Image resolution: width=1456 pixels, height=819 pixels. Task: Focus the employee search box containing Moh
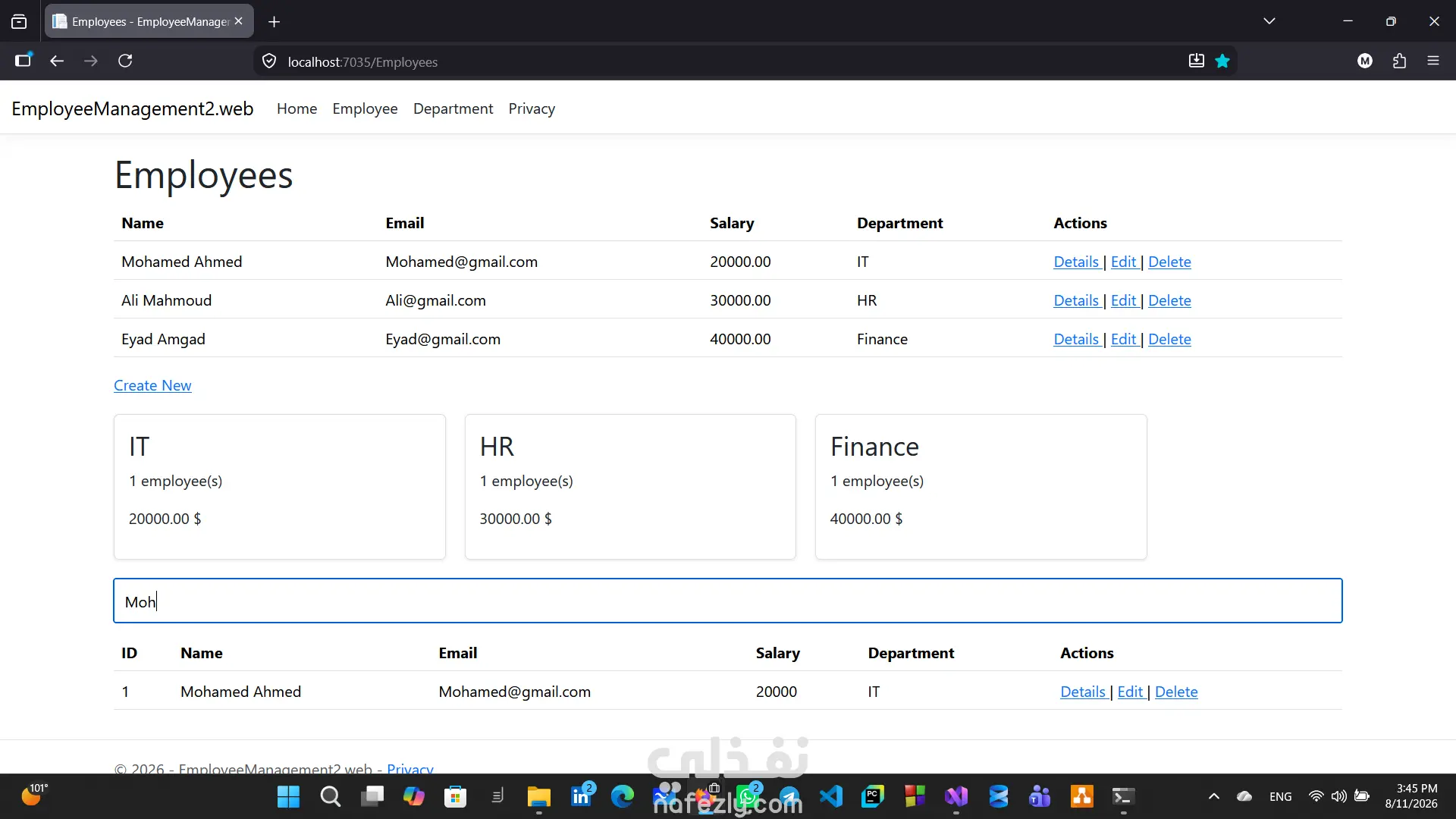pos(728,601)
